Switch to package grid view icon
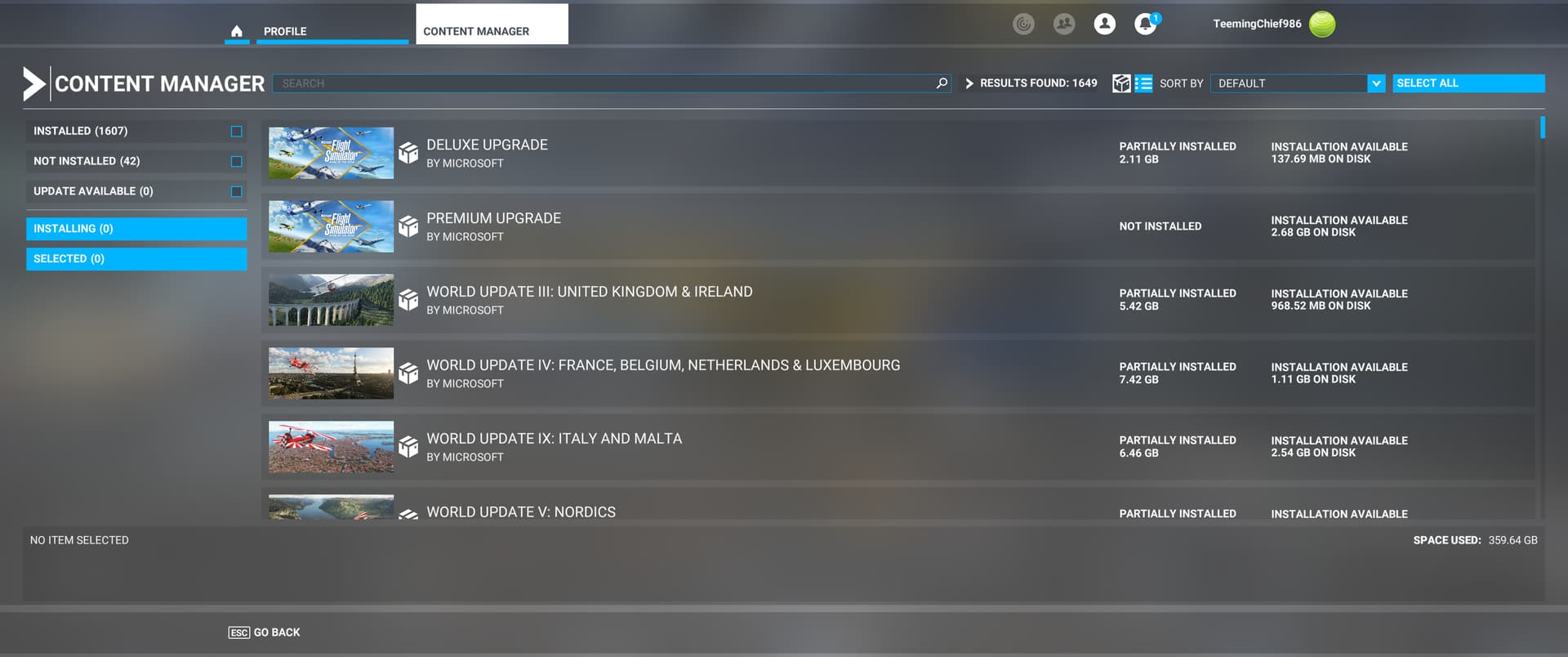Image resolution: width=1568 pixels, height=657 pixels. point(1121,83)
